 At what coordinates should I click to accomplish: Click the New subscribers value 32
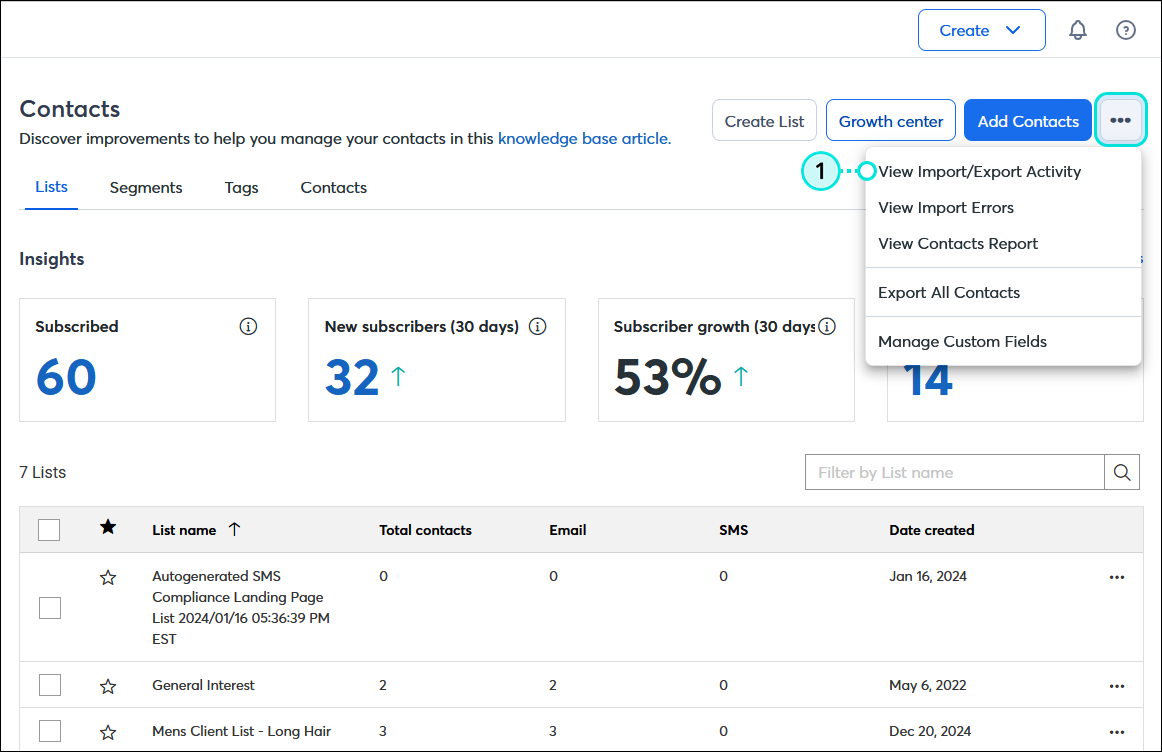[352, 377]
